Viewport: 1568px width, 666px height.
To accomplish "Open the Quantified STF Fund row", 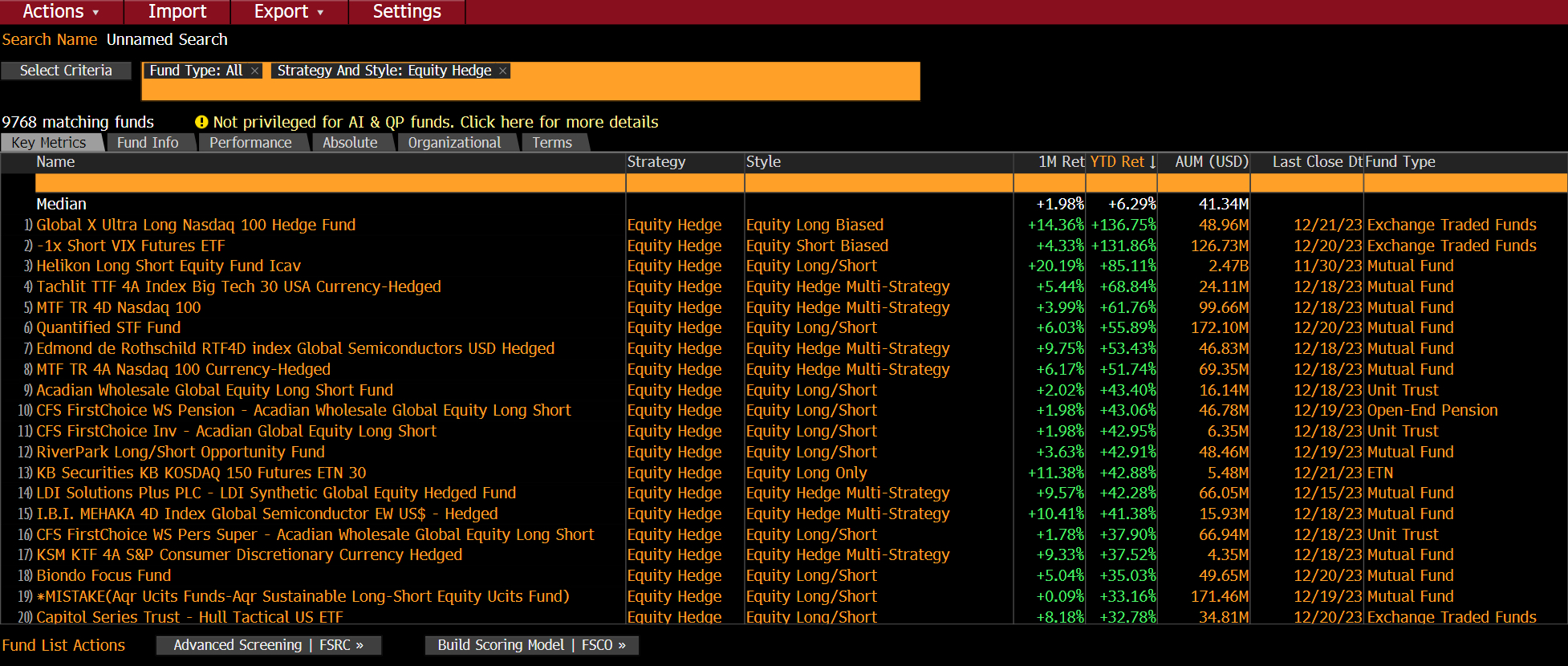I will [x=108, y=328].
